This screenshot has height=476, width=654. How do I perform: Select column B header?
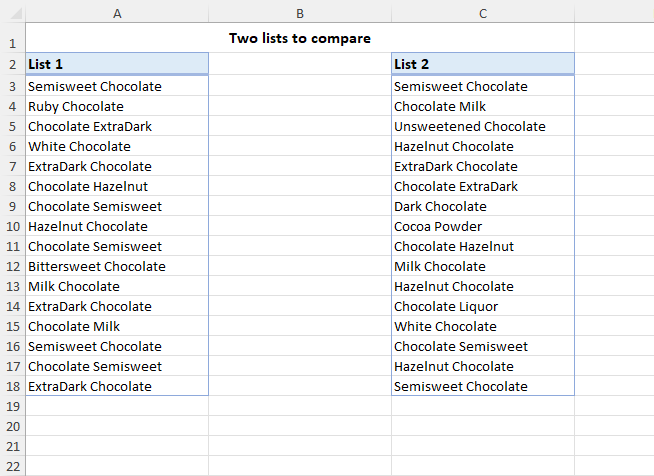pyautogui.click(x=300, y=14)
